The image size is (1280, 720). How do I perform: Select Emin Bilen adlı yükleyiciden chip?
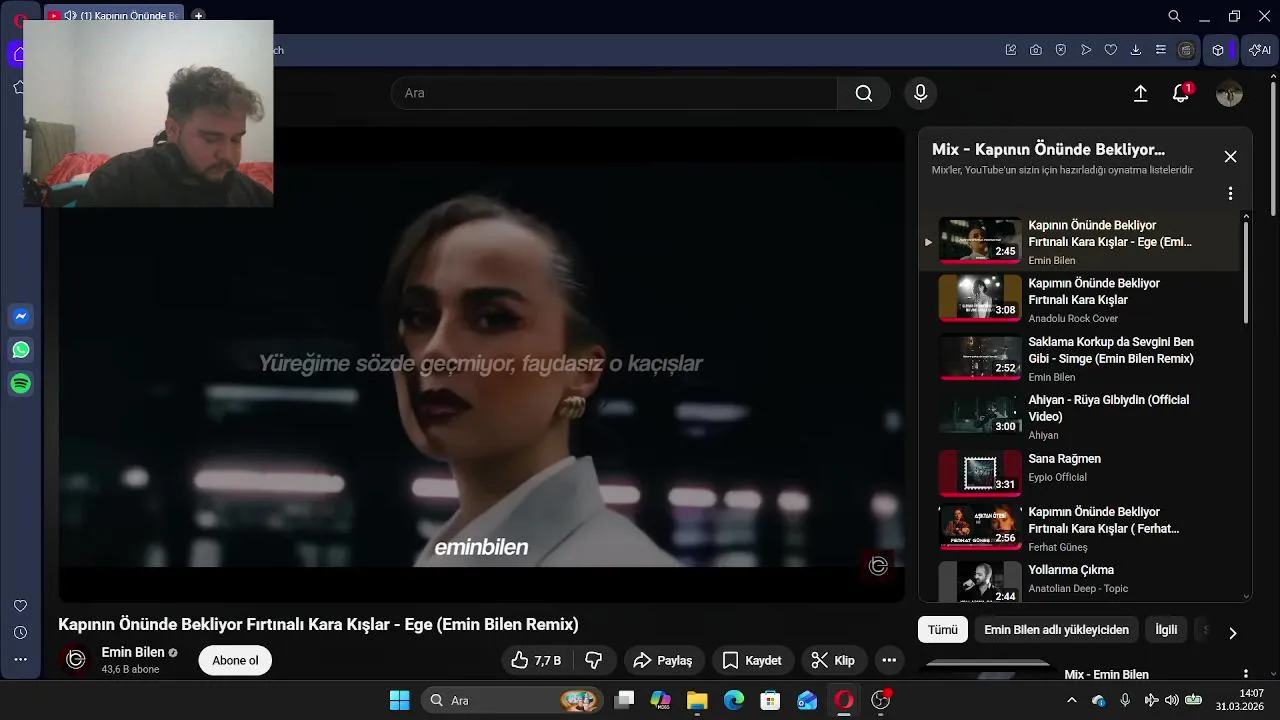pos(1057,630)
